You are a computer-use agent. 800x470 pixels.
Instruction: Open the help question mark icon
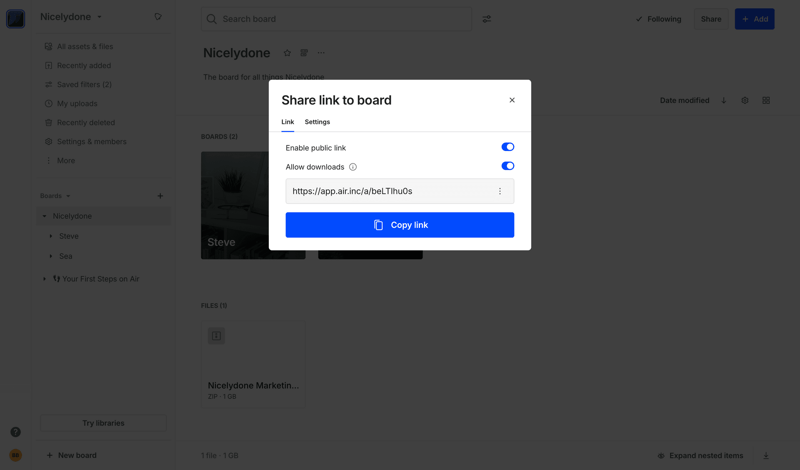(16, 432)
